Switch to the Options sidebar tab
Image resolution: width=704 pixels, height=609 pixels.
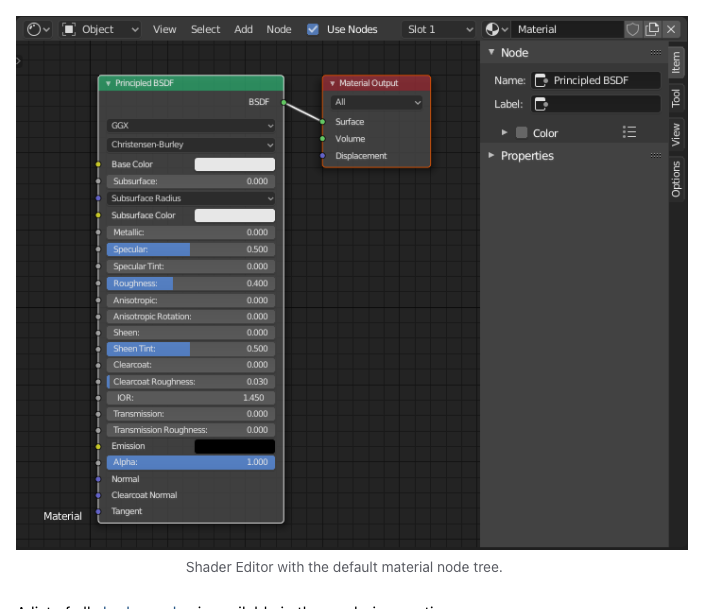point(676,180)
